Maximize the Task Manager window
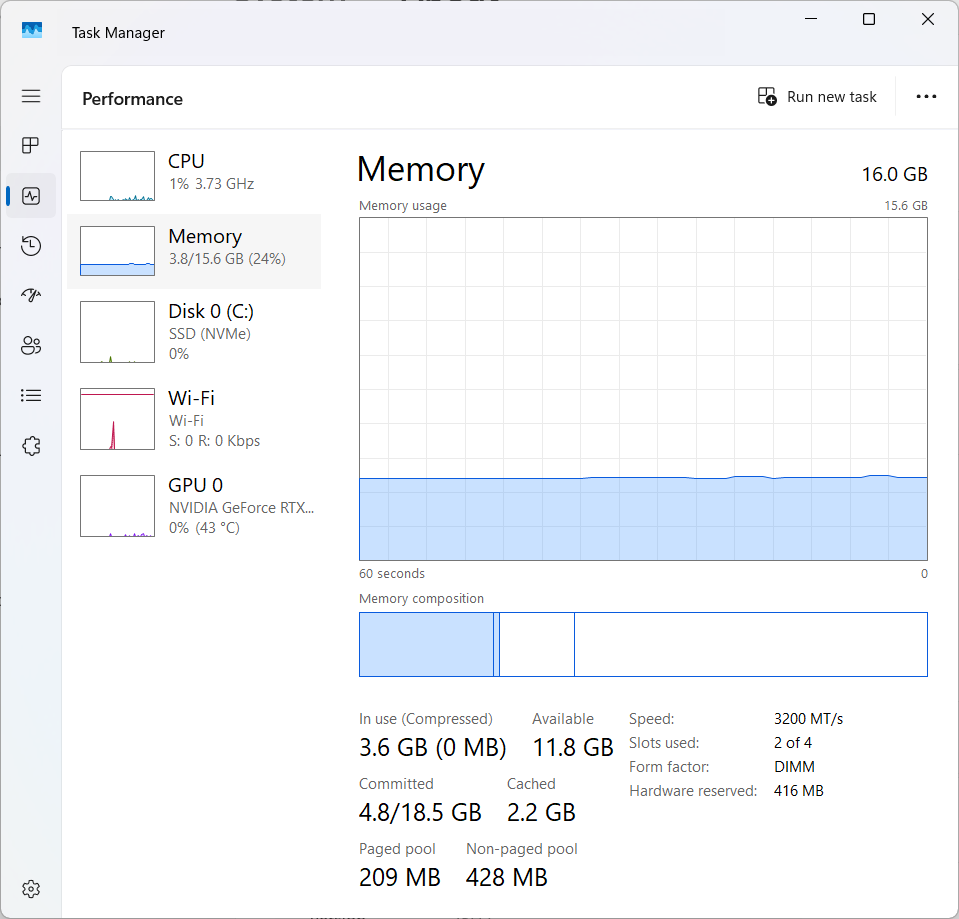The image size is (959, 919). [x=869, y=20]
